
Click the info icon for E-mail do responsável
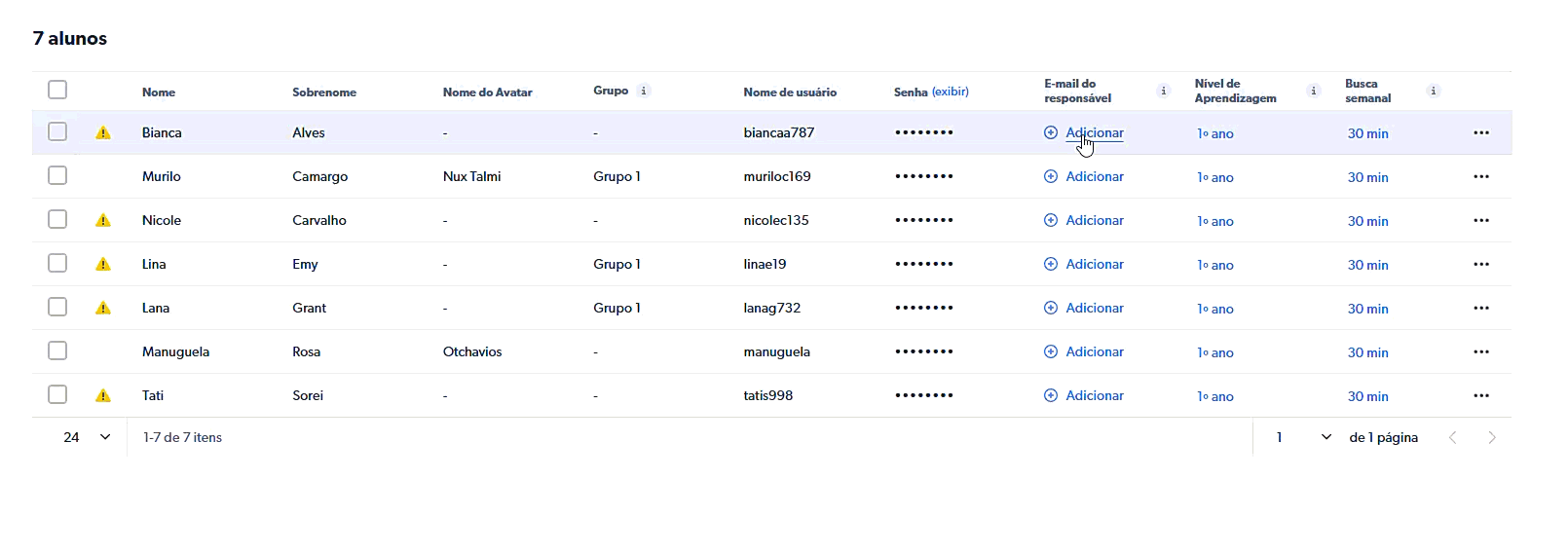tap(1163, 91)
